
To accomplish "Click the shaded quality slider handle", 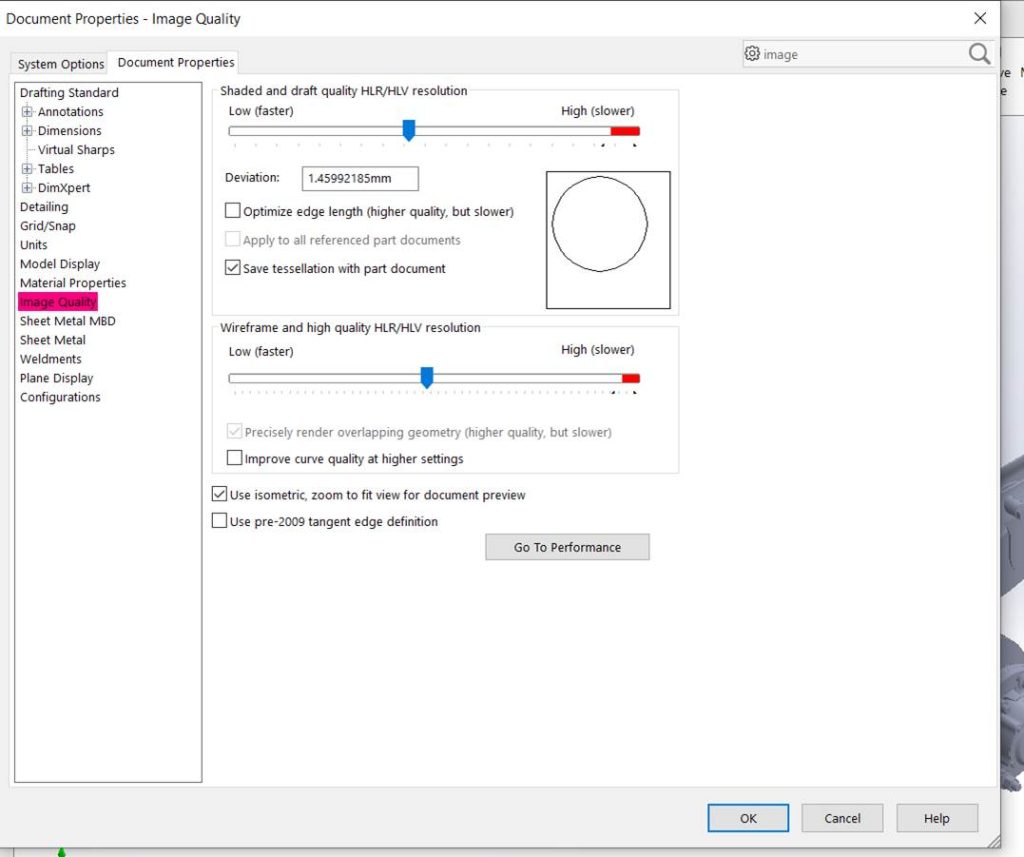I will (409, 130).
